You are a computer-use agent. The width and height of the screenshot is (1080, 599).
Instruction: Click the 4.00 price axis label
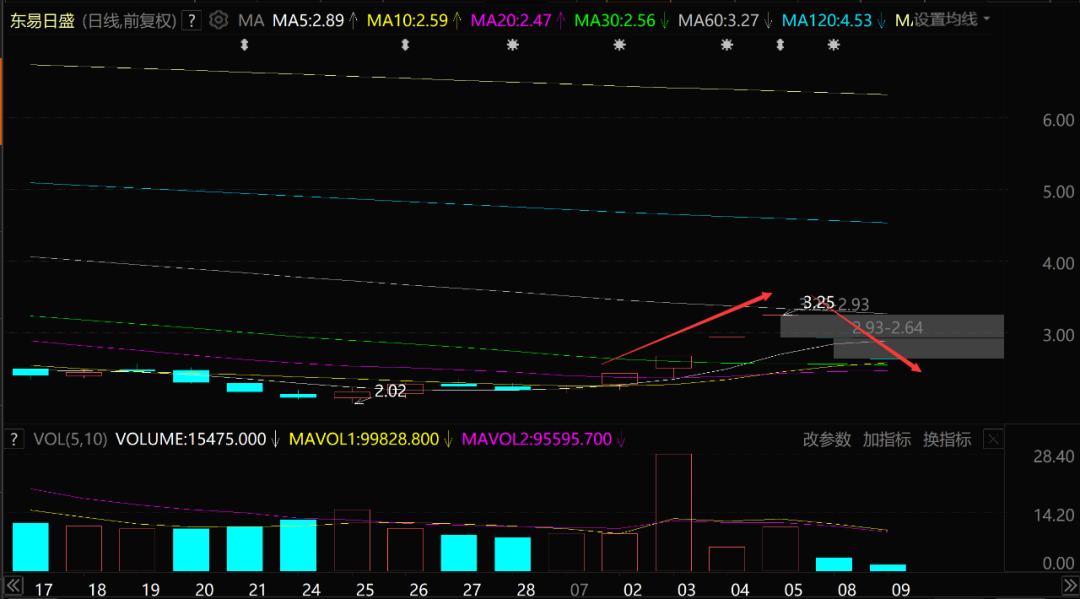[1058, 264]
